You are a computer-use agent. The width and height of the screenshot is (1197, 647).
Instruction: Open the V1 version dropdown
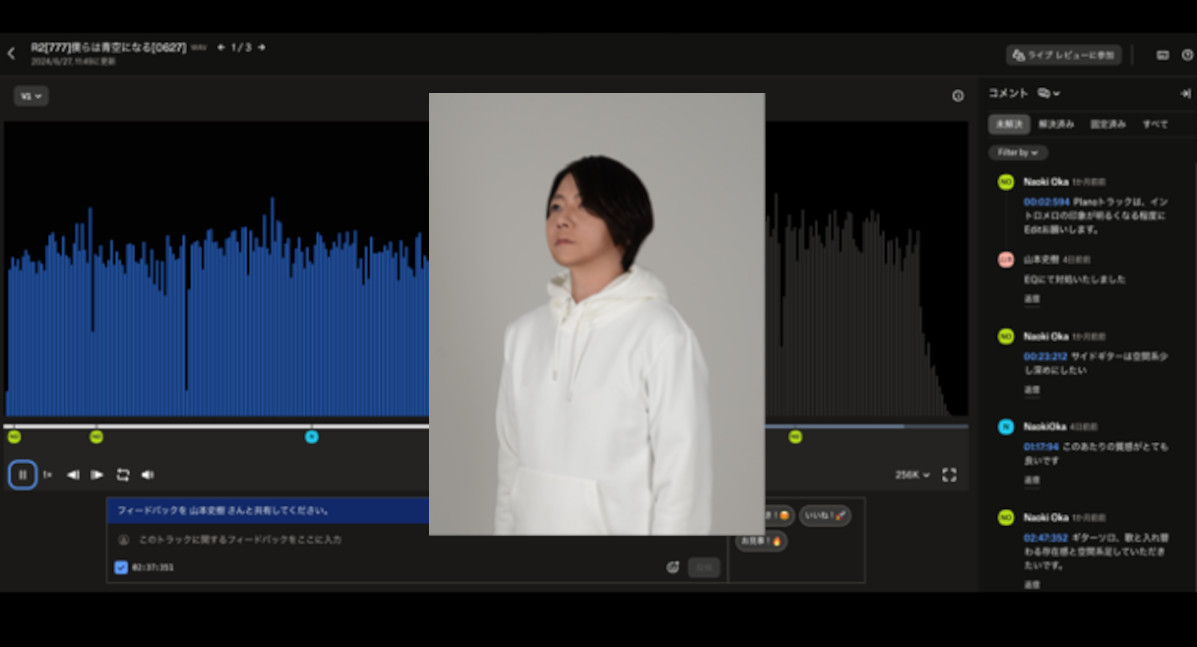[x=31, y=96]
